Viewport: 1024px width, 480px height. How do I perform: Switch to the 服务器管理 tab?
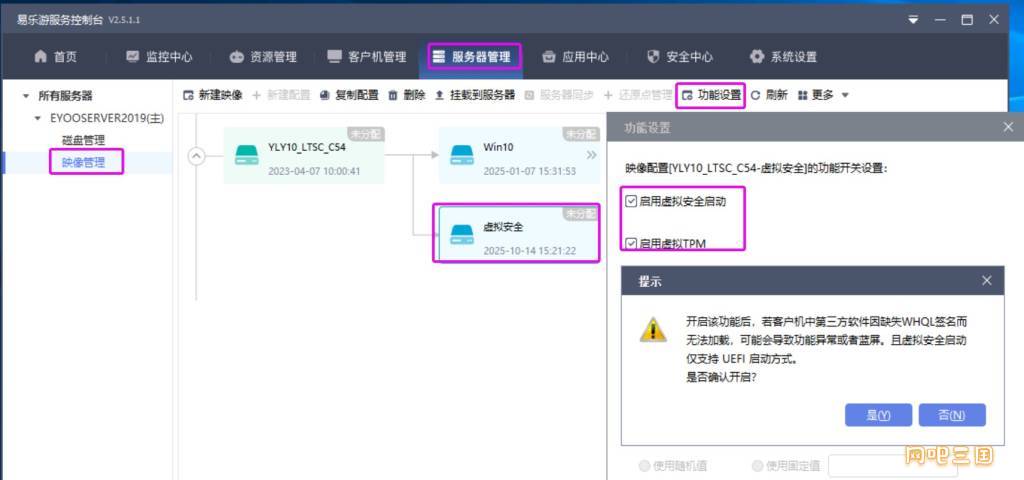coord(474,57)
